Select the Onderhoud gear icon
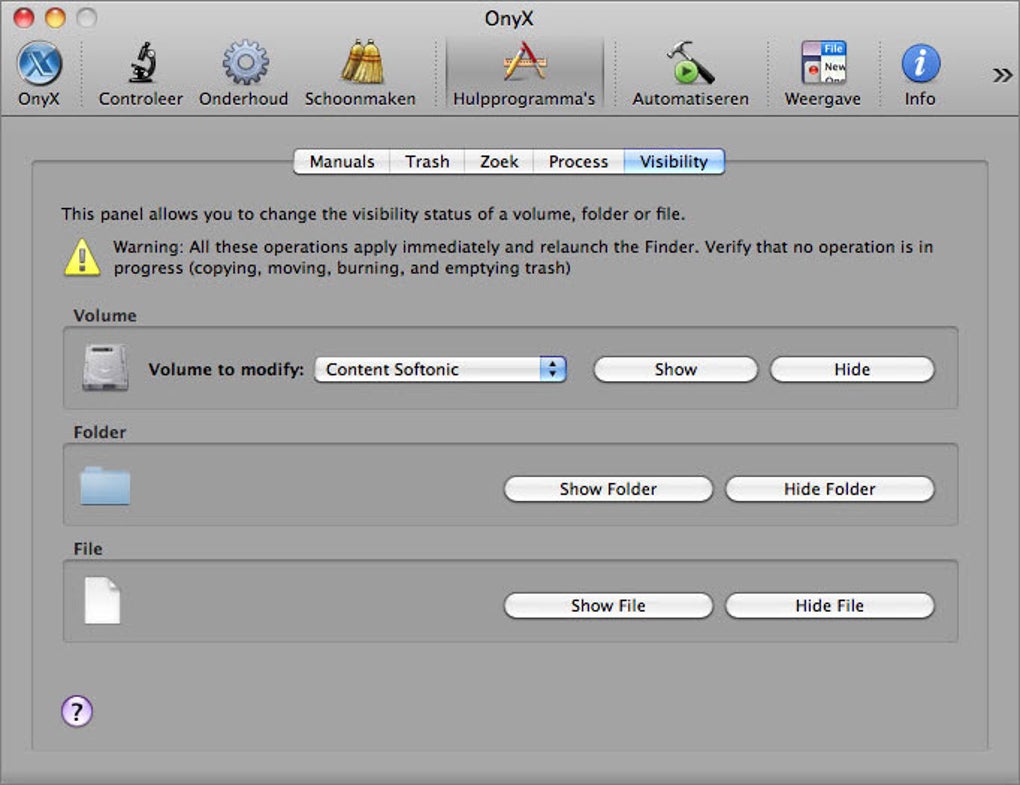This screenshot has width=1020, height=785. (244, 73)
